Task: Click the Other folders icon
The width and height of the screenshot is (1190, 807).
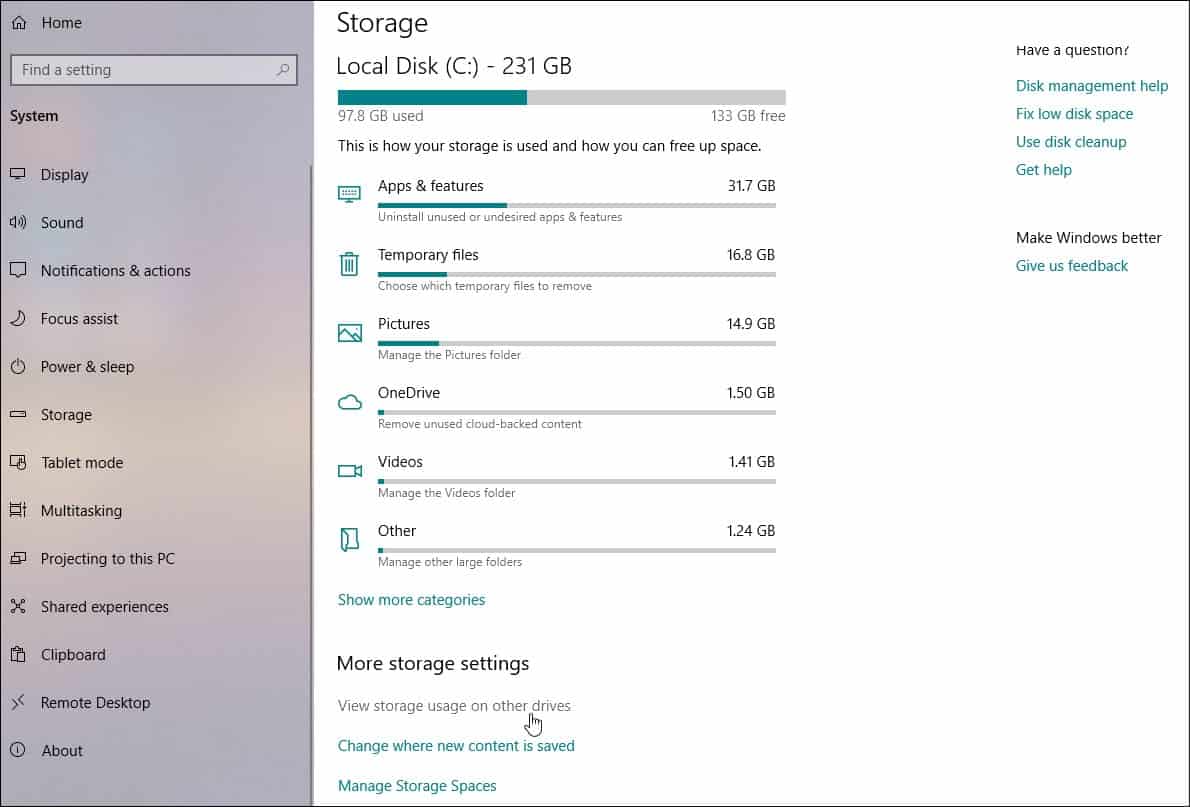Action: 349,540
